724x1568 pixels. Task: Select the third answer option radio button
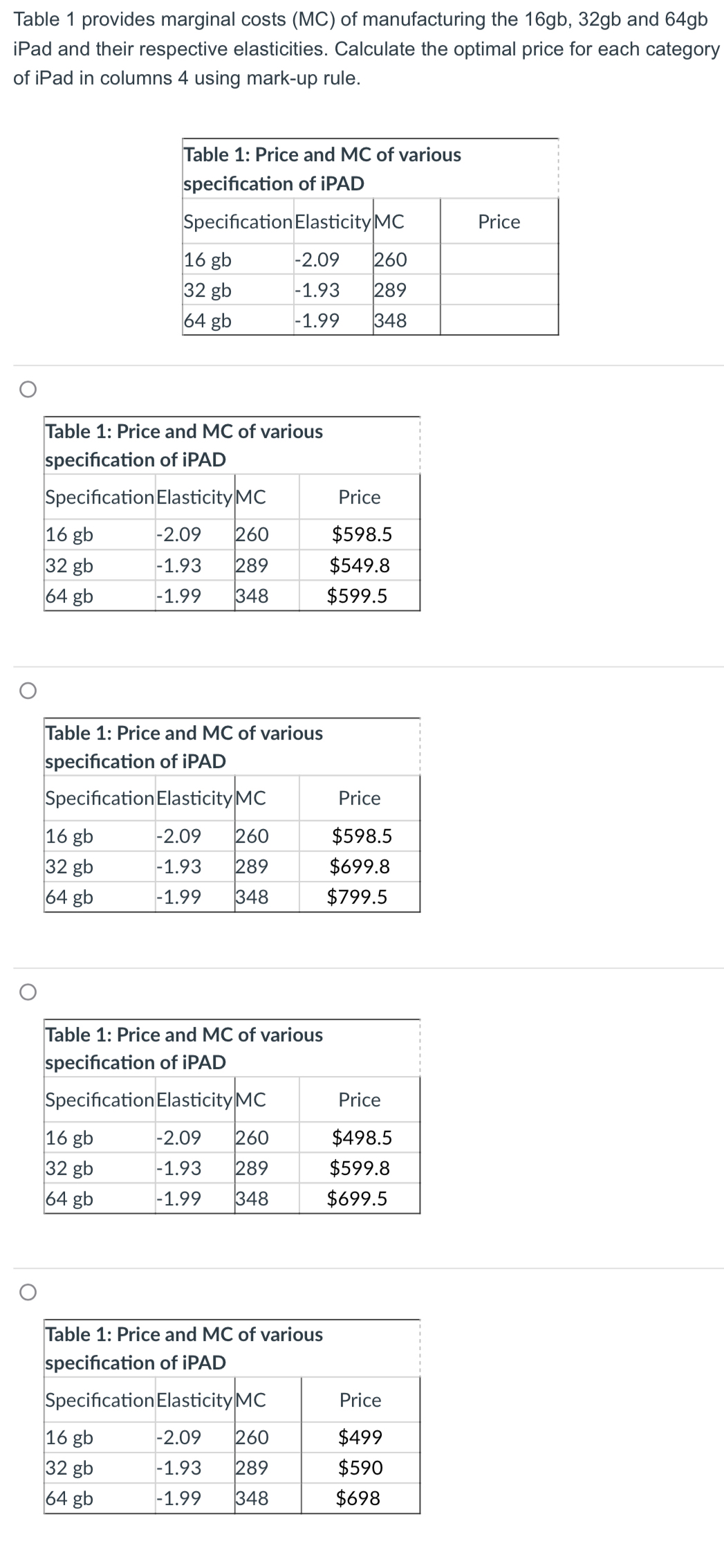[x=28, y=993]
